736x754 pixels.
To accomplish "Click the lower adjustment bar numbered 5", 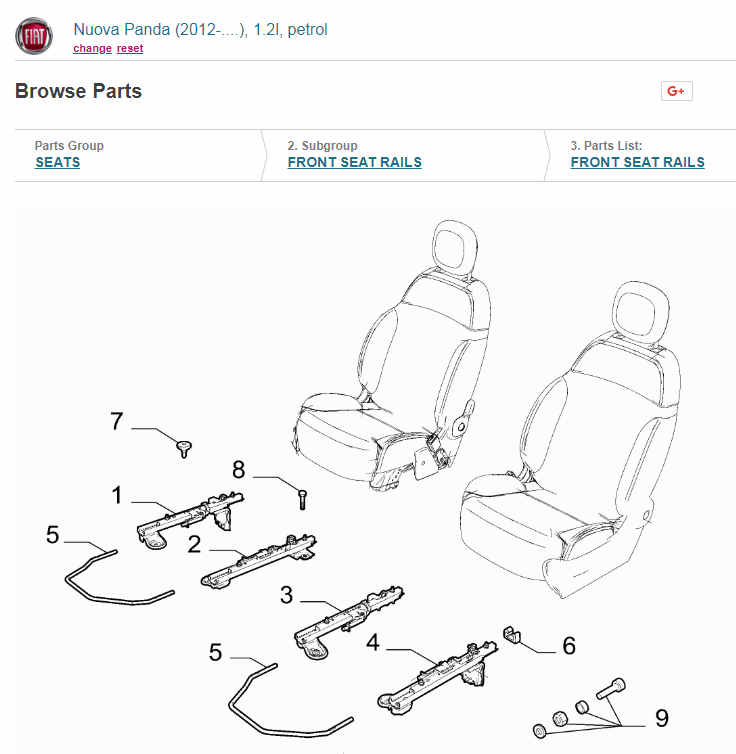I will [291, 700].
